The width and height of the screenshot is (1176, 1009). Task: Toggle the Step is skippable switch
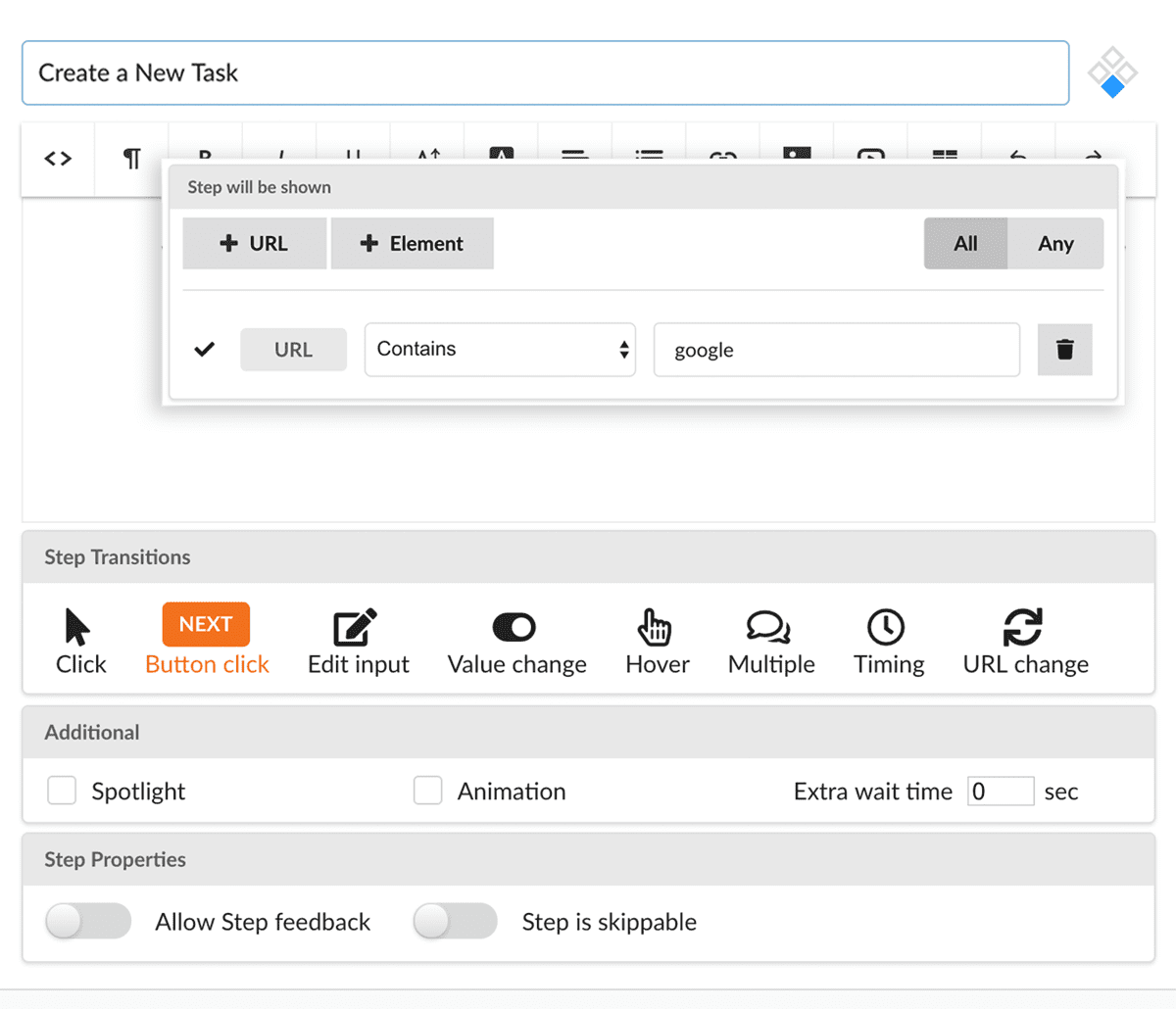(455, 921)
